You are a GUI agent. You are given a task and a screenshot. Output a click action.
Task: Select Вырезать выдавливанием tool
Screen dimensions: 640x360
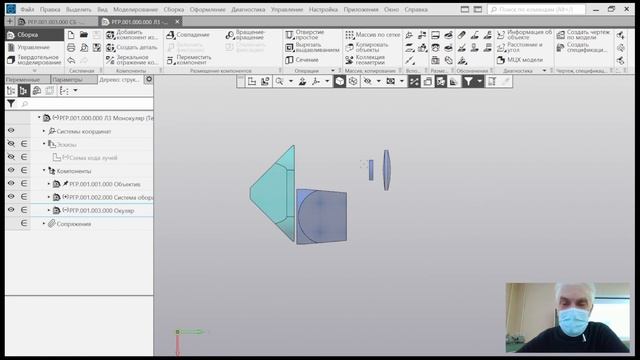(312, 48)
